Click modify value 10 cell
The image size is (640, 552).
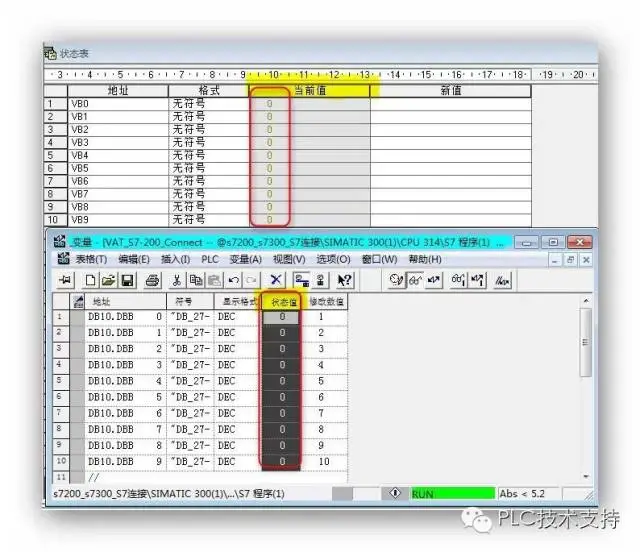pyautogui.click(x=324, y=461)
